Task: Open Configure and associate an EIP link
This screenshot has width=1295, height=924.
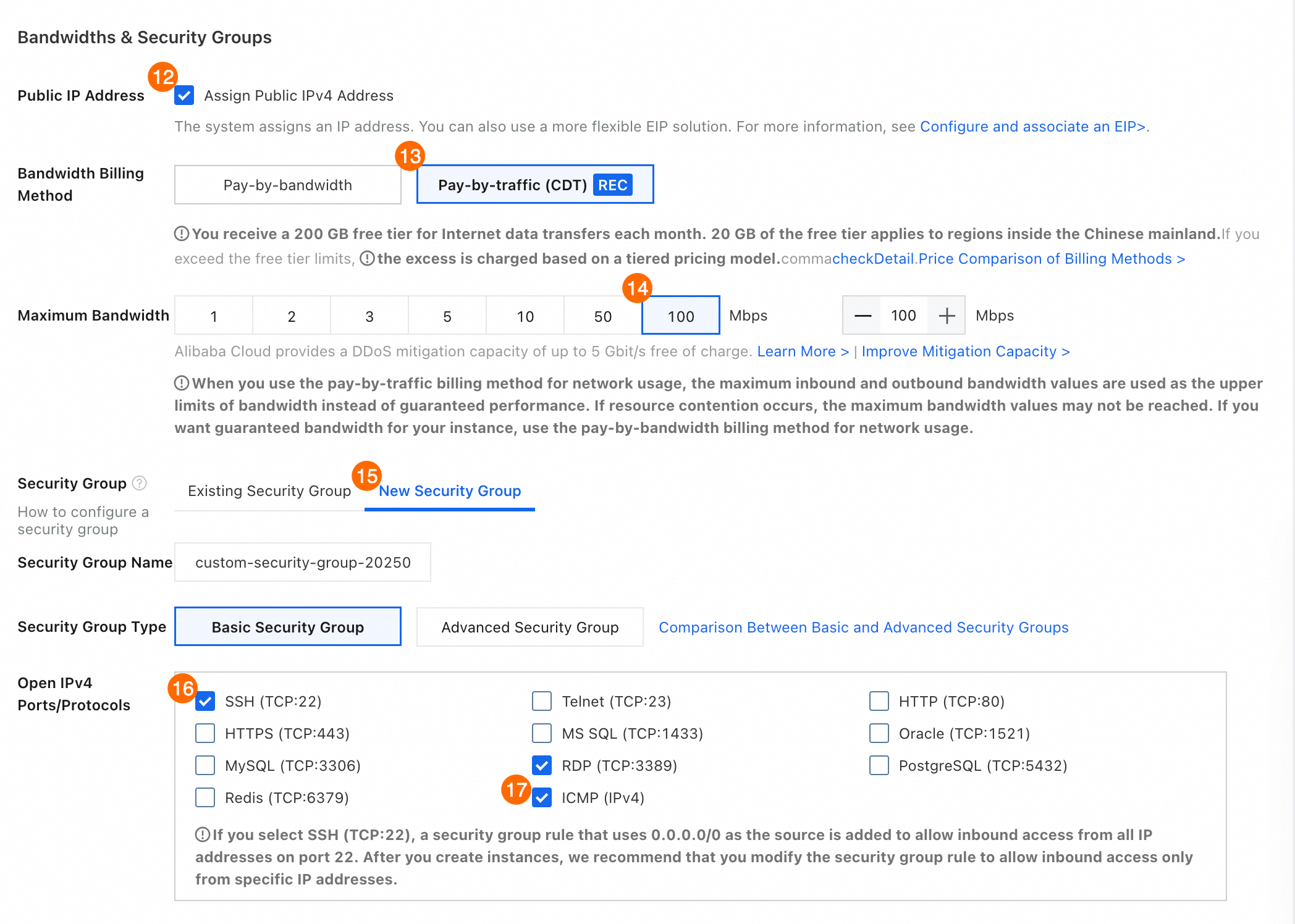Action: click(x=1032, y=127)
